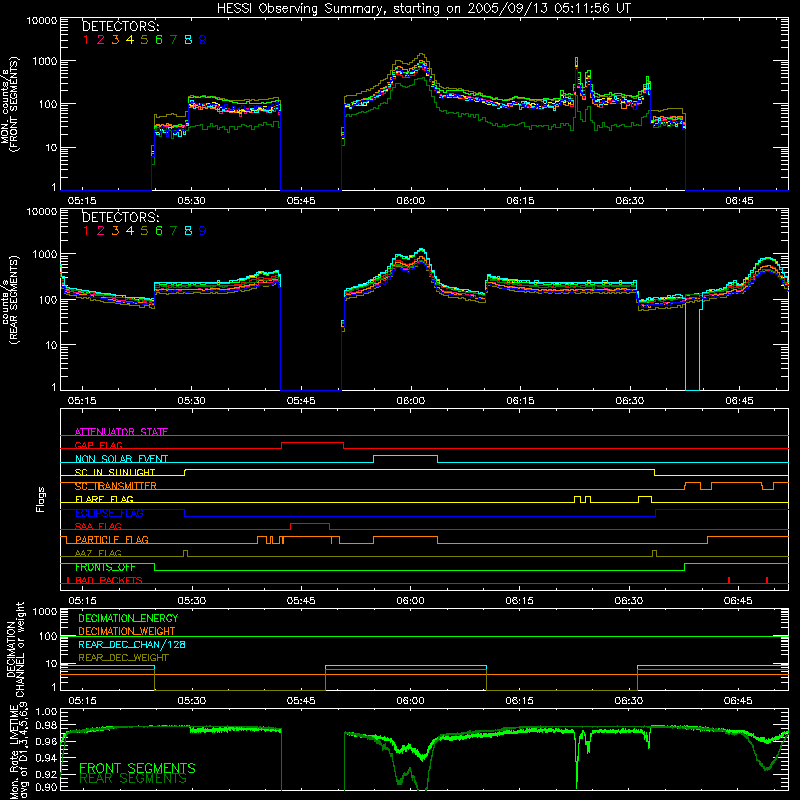Click DETECTORS: label in front segments plot
The image size is (800, 800).
120,26
